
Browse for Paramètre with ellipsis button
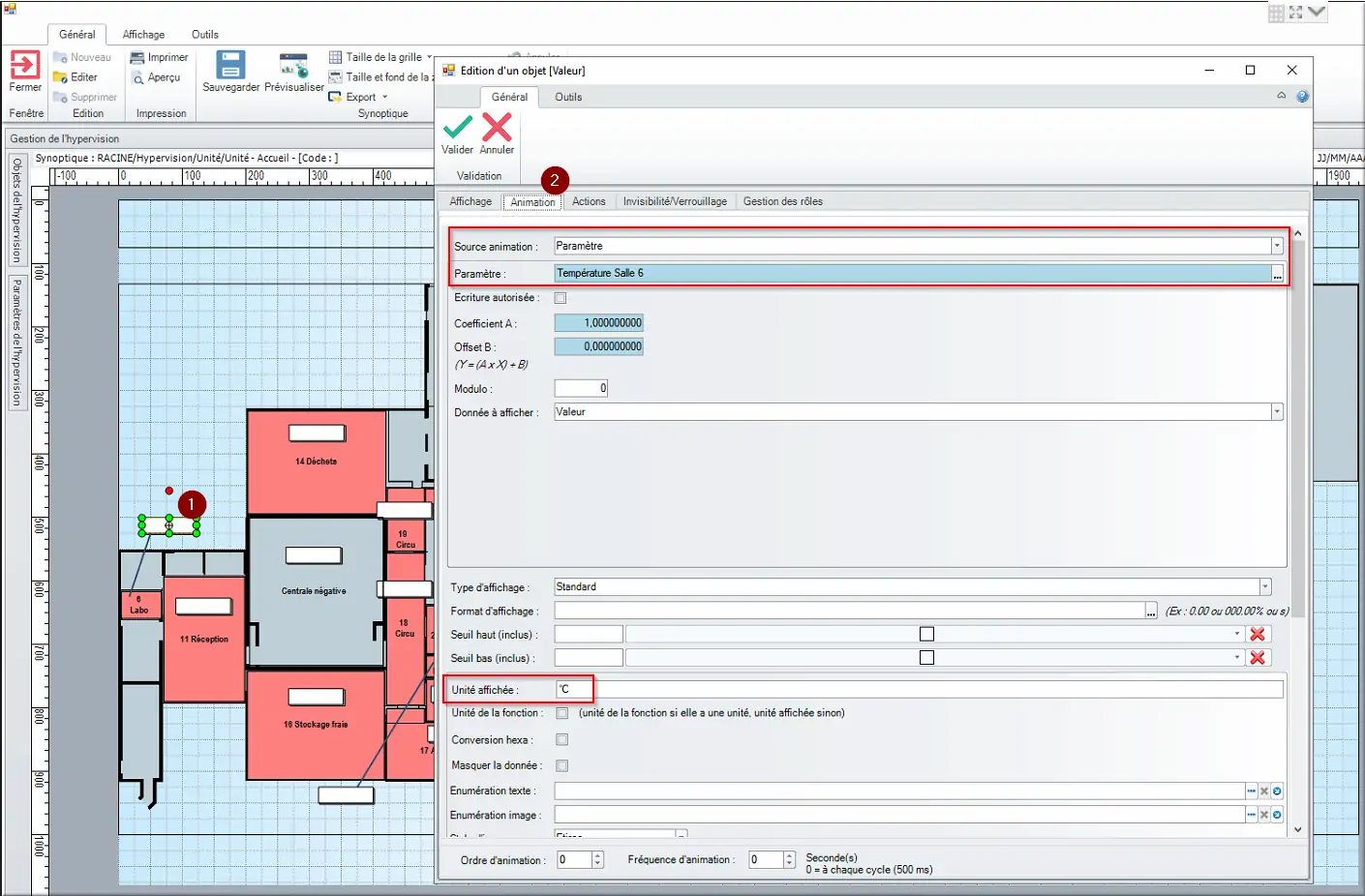(x=1277, y=274)
